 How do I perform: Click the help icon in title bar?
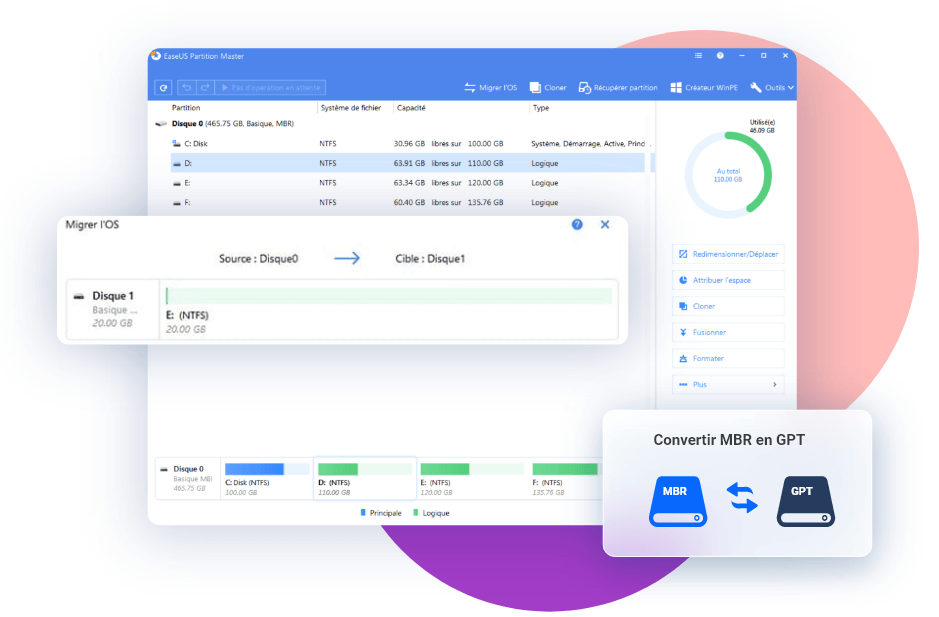click(720, 56)
